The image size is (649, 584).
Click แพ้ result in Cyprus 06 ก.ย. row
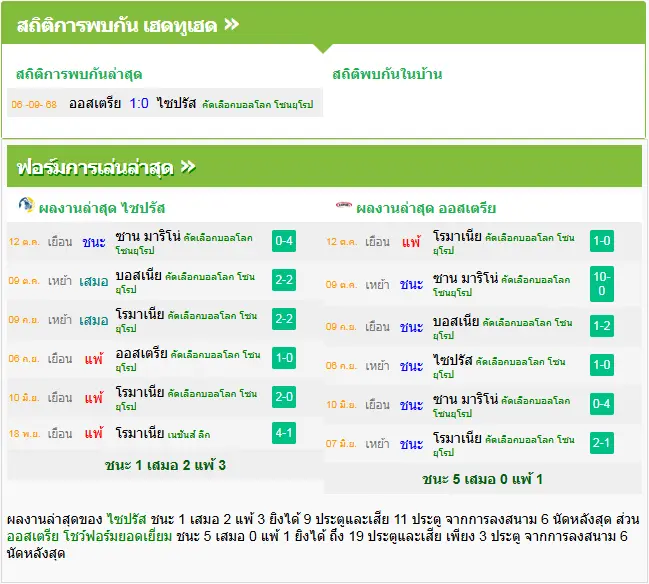[x=94, y=359]
